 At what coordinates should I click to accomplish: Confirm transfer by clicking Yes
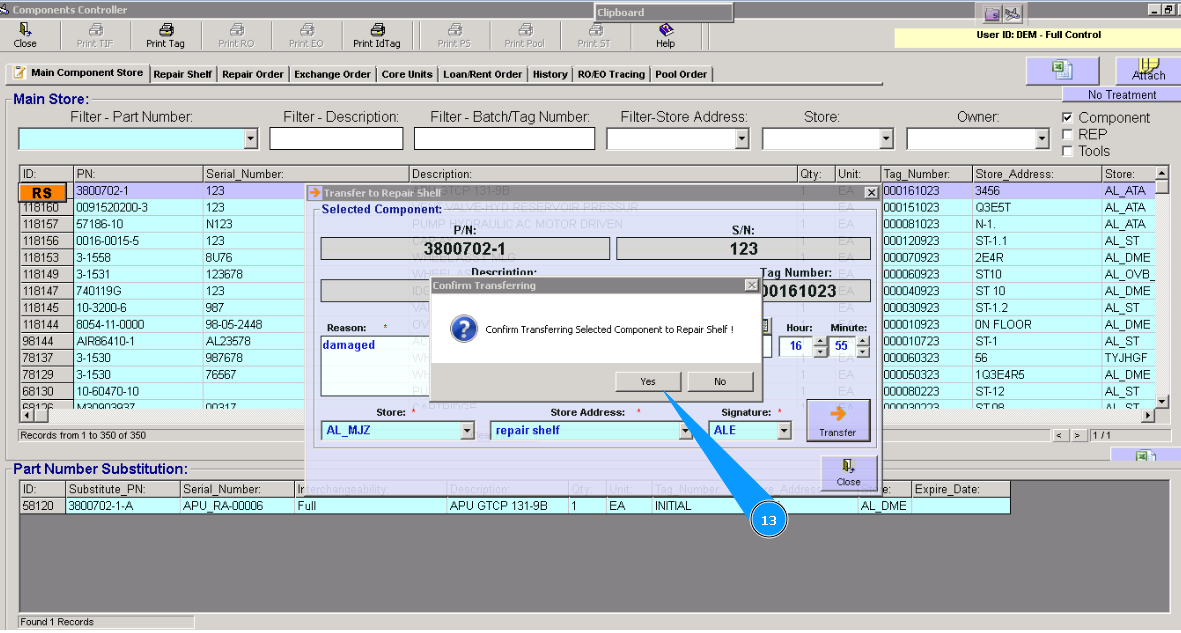pyautogui.click(x=647, y=381)
